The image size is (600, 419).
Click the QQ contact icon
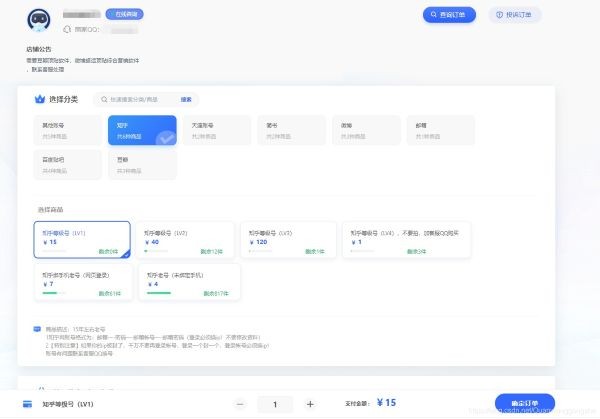tap(67, 30)
